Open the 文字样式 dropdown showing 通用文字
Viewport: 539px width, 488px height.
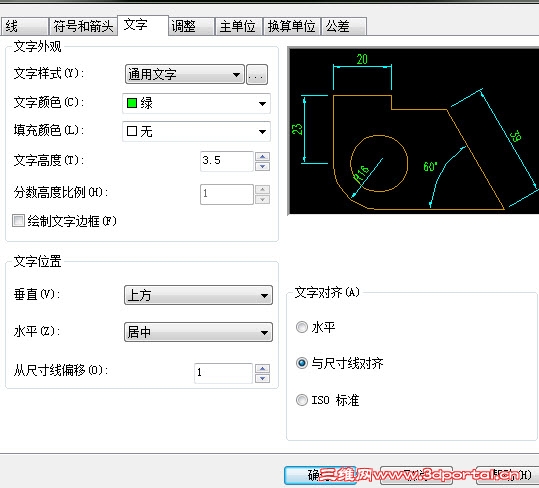coord(185,74)
